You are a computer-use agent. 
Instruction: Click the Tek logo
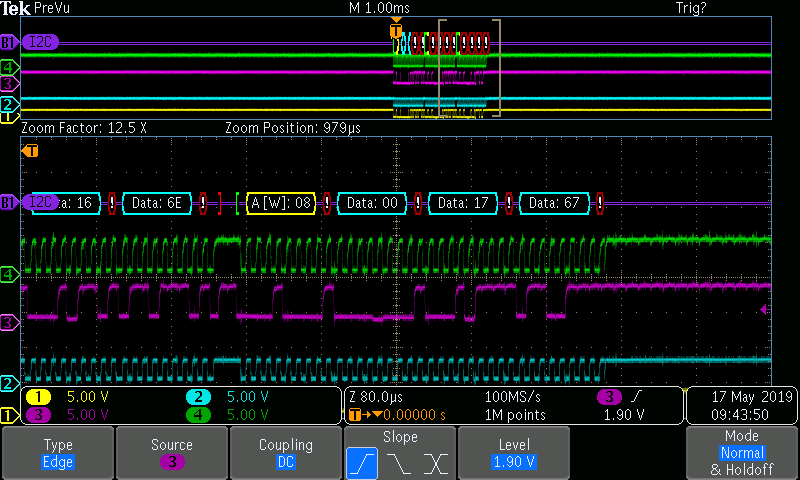tap(15, 8)
